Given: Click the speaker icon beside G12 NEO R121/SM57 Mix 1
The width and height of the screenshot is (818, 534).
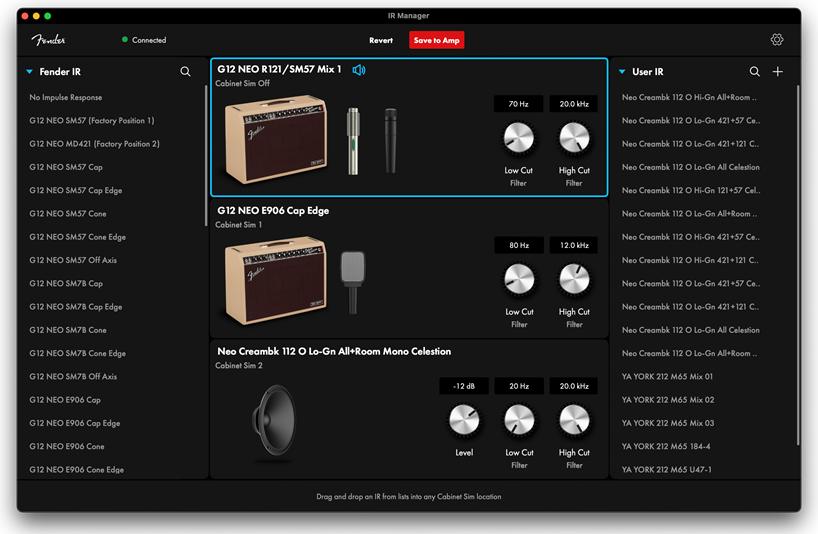Looking at the screenshot, I should tap(359, 70).
